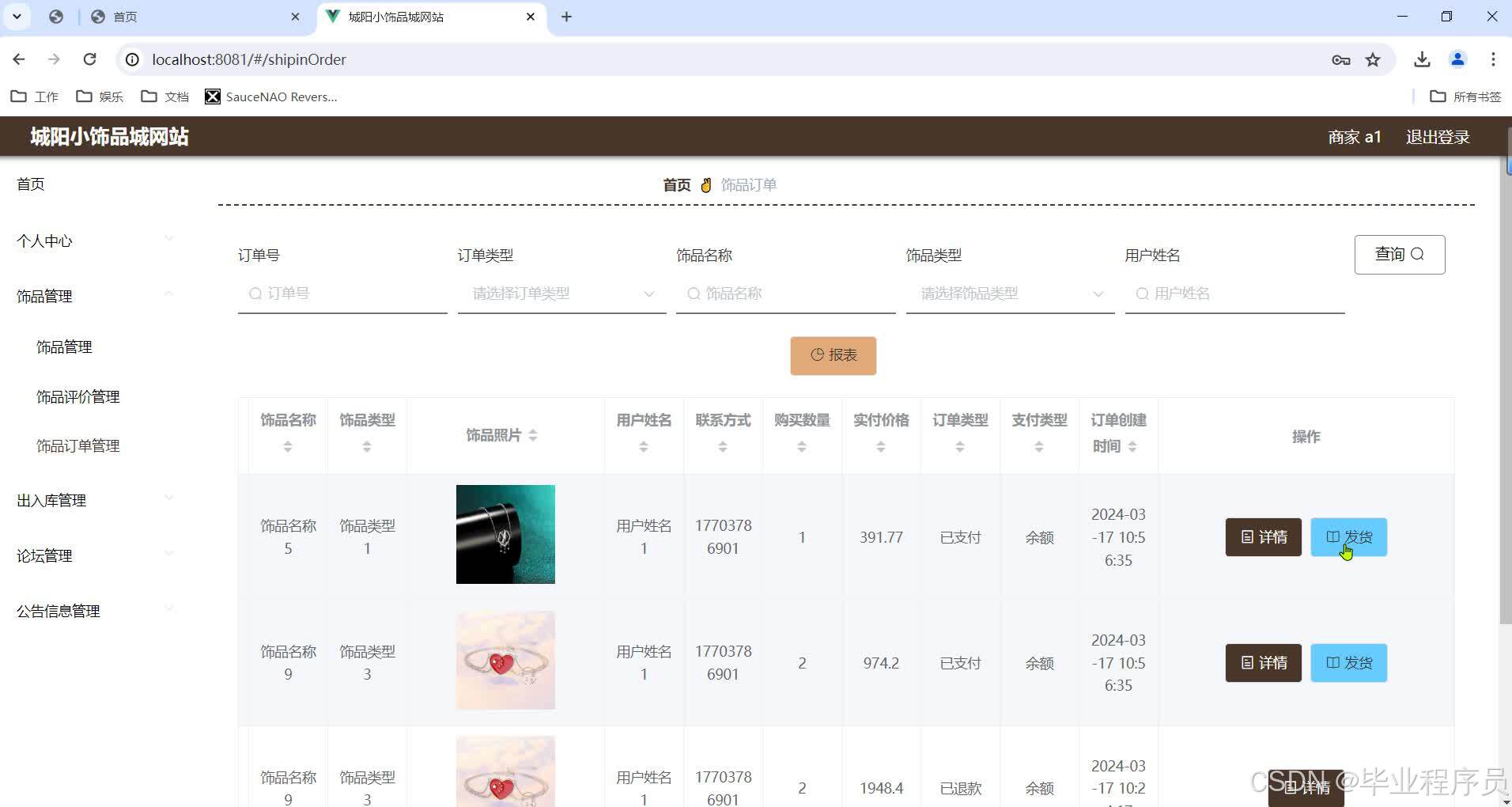
Task: Reload the page with the refresh icon
Action: pyautogui.click(x=90, y=59)
